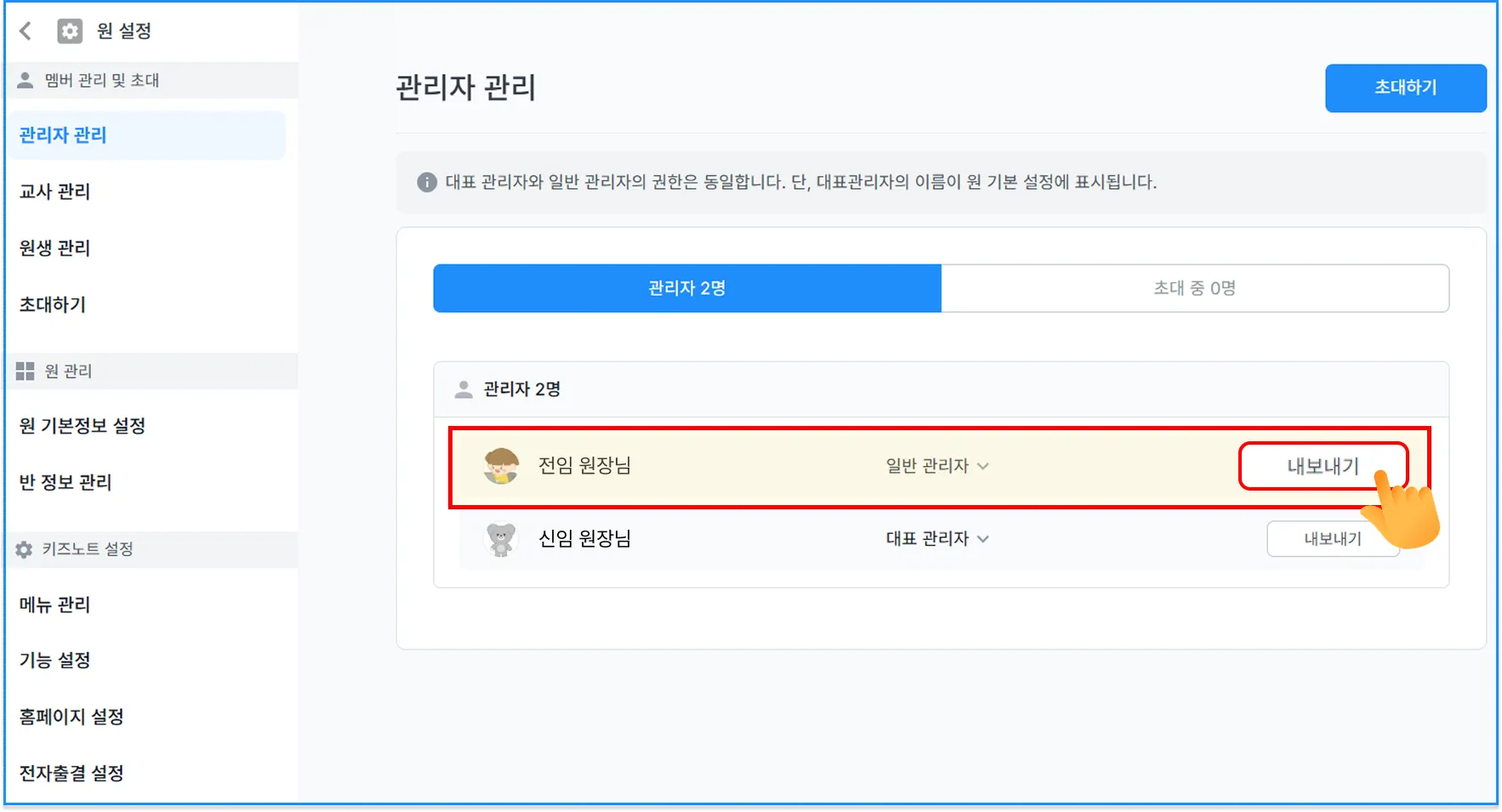Click the back arrow icon beside 원 설정
1502x812 pixels.
(26, 31)
